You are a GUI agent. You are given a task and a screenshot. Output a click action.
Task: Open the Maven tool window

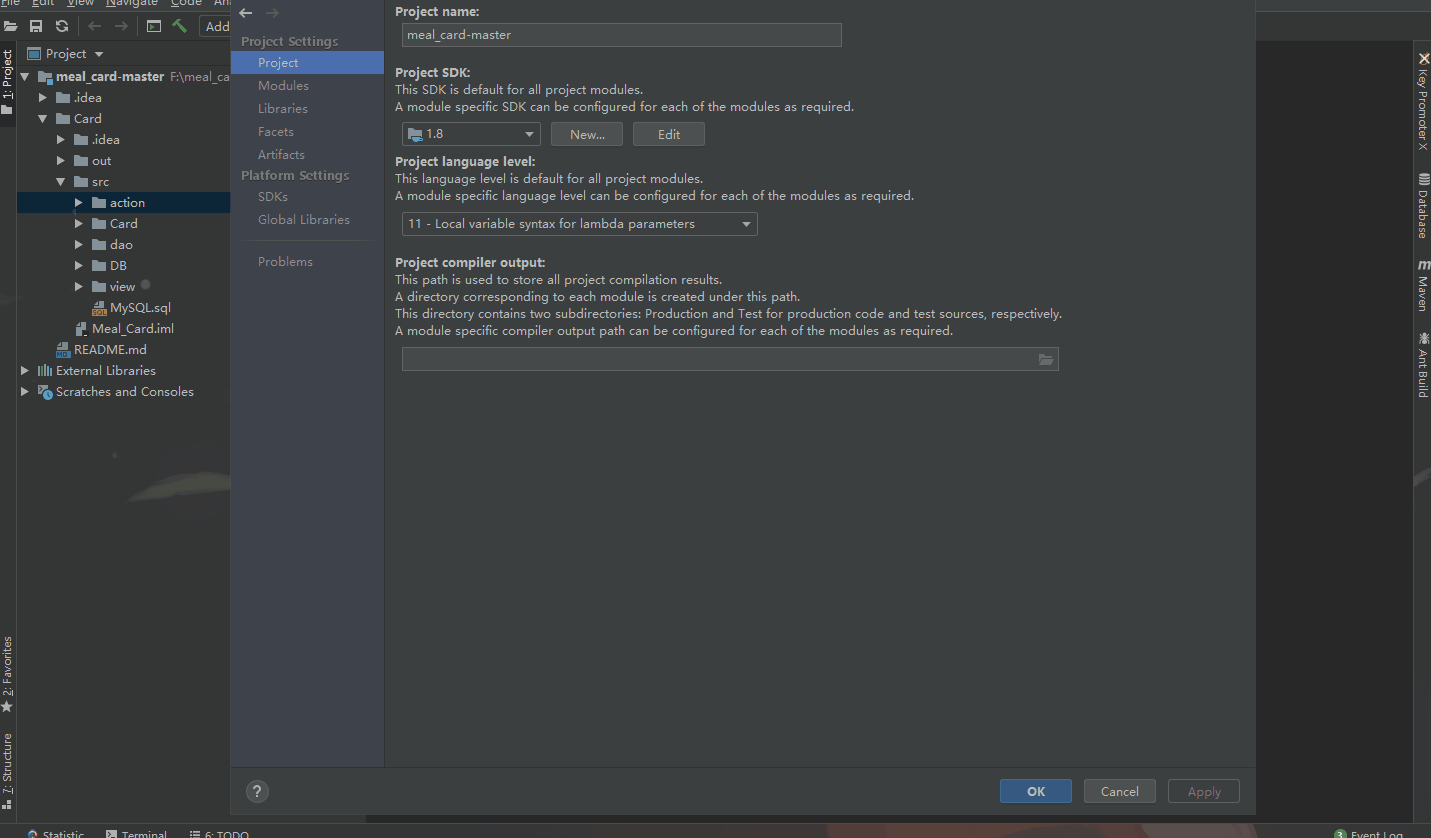(x=1422, y=286)
